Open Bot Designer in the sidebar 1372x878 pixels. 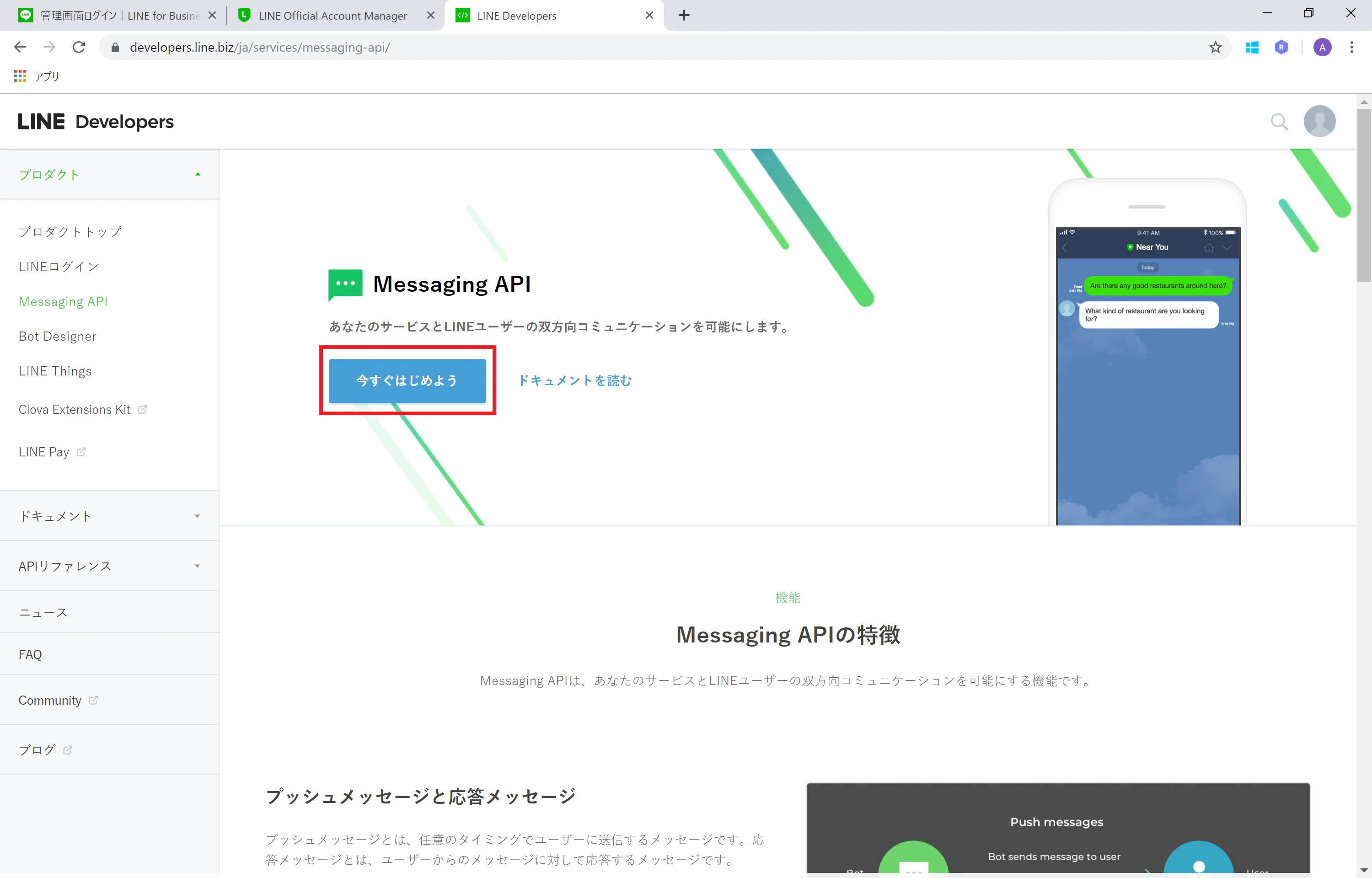[x=57, y=336]
